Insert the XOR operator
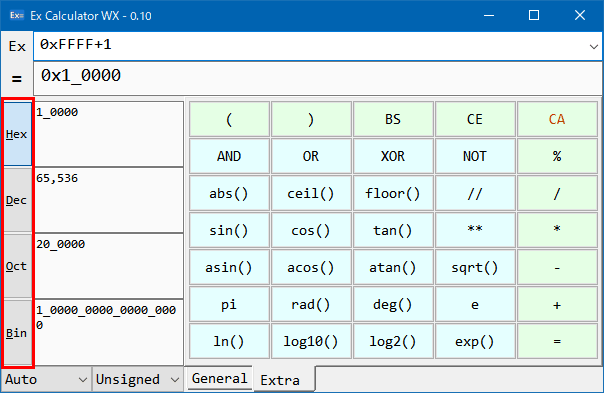Image resolution: width=604 pixels, height=393 pixels. point(393,156)
